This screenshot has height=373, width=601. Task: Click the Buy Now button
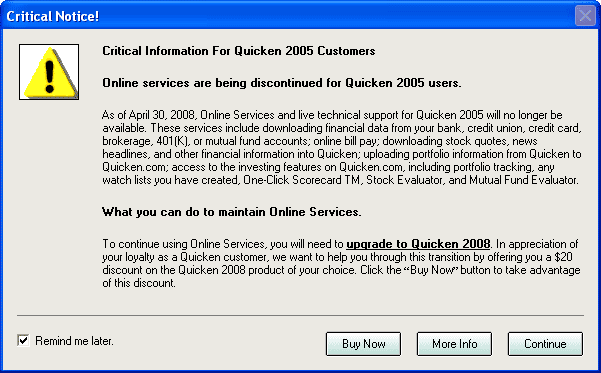pyautogui.click(x=363, y=344)
